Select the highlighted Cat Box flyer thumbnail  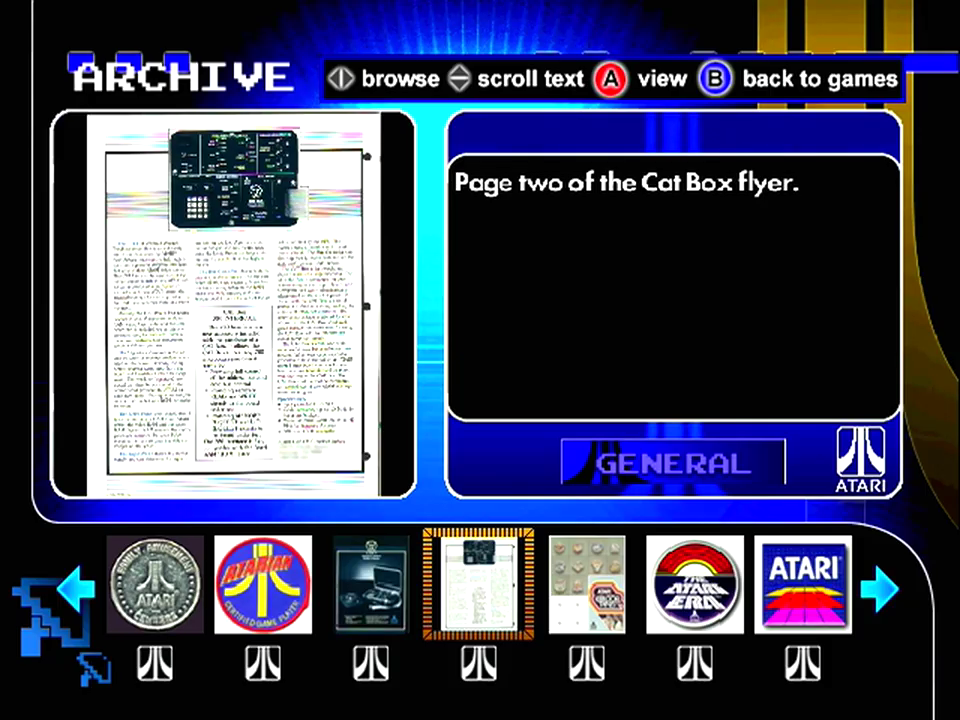478,584
